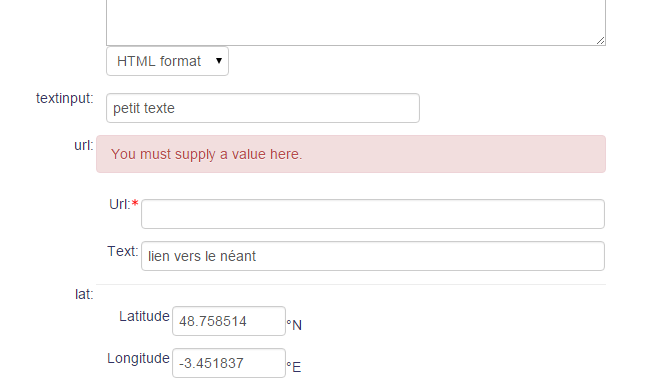
Task: Click the 'Url:' required field label
Action: pos(120,204)
